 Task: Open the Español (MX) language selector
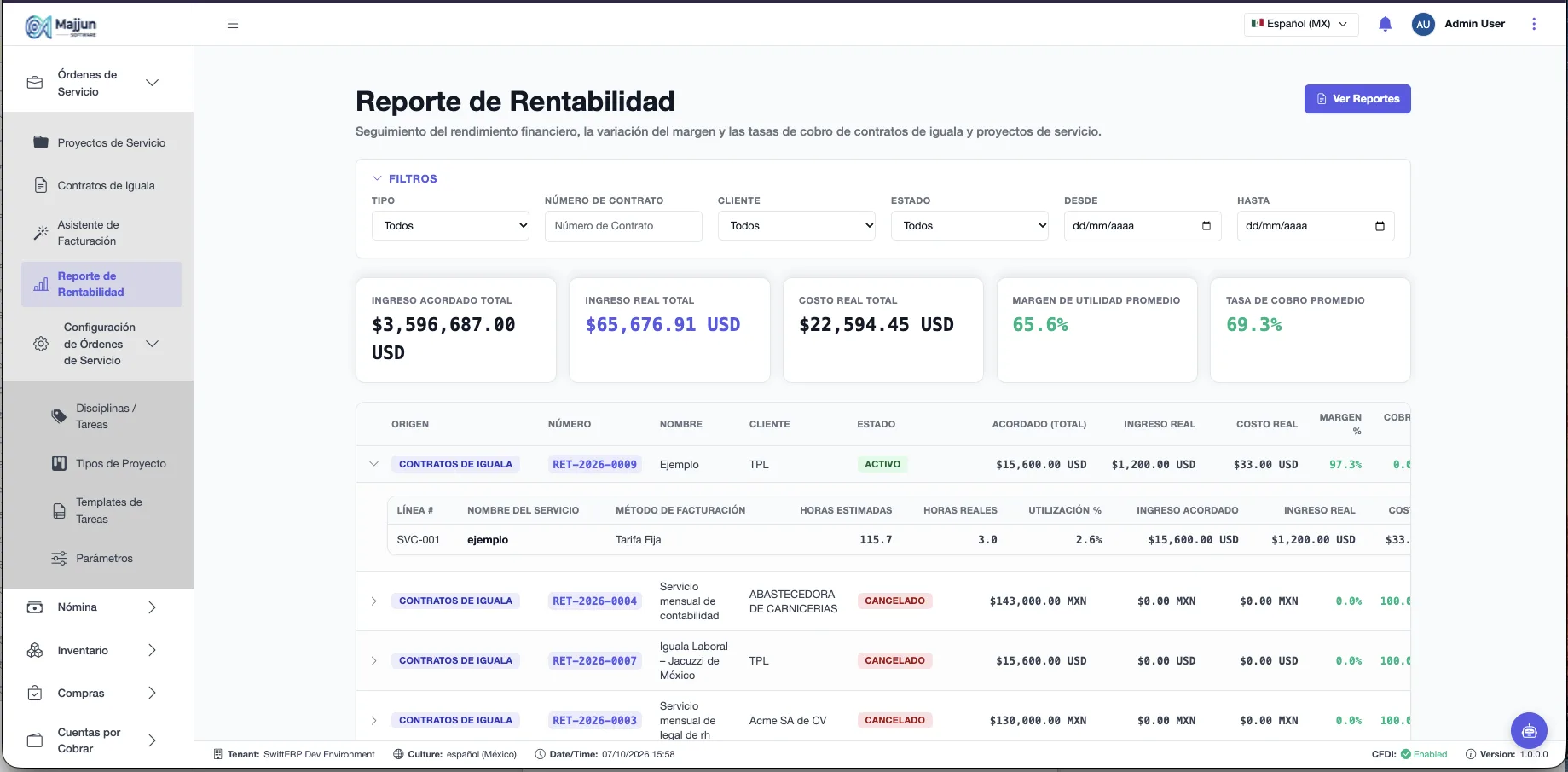pyautogui.click(x=1301, y=24)
